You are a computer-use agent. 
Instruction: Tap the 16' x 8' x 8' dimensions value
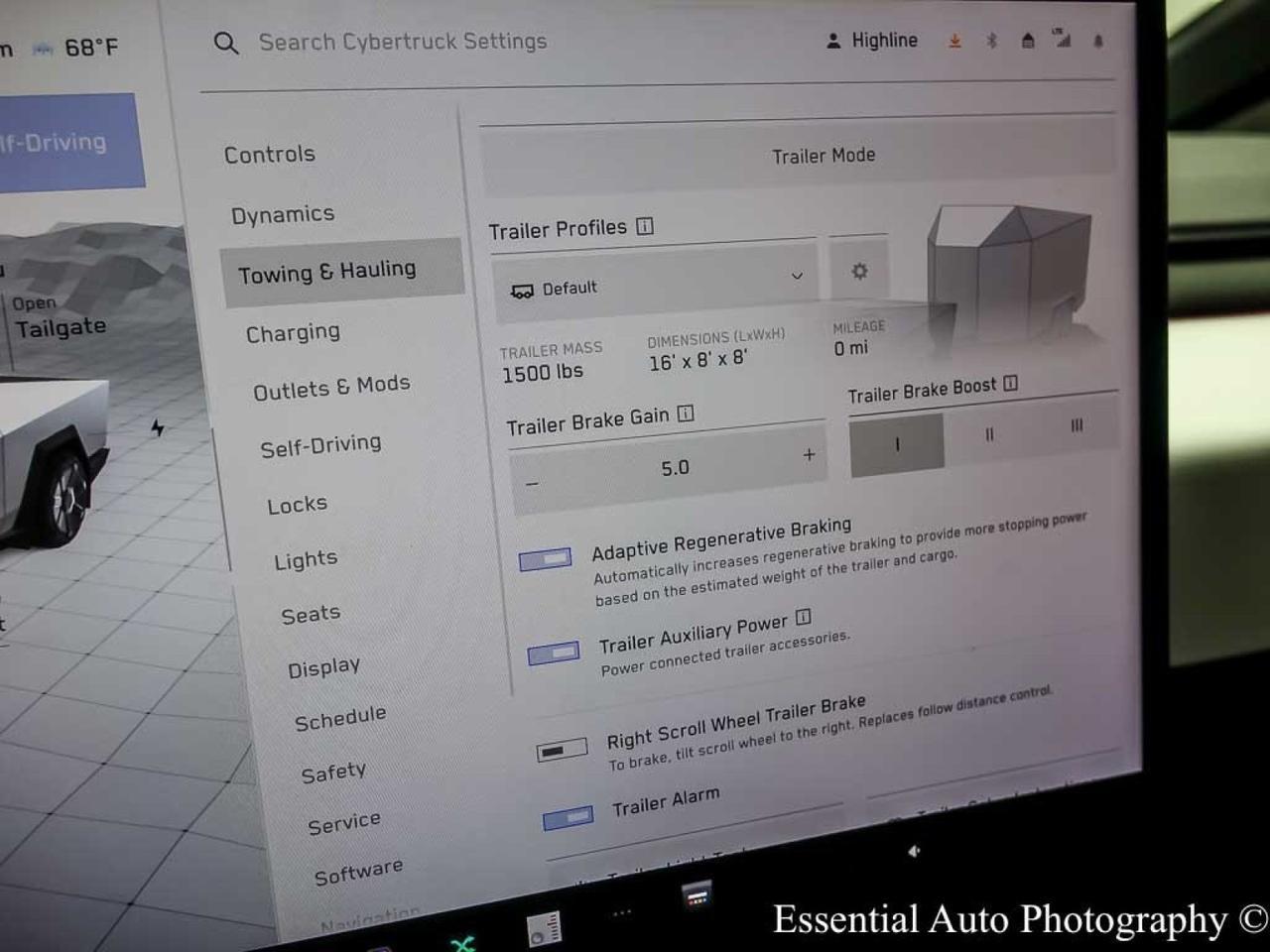698,361
